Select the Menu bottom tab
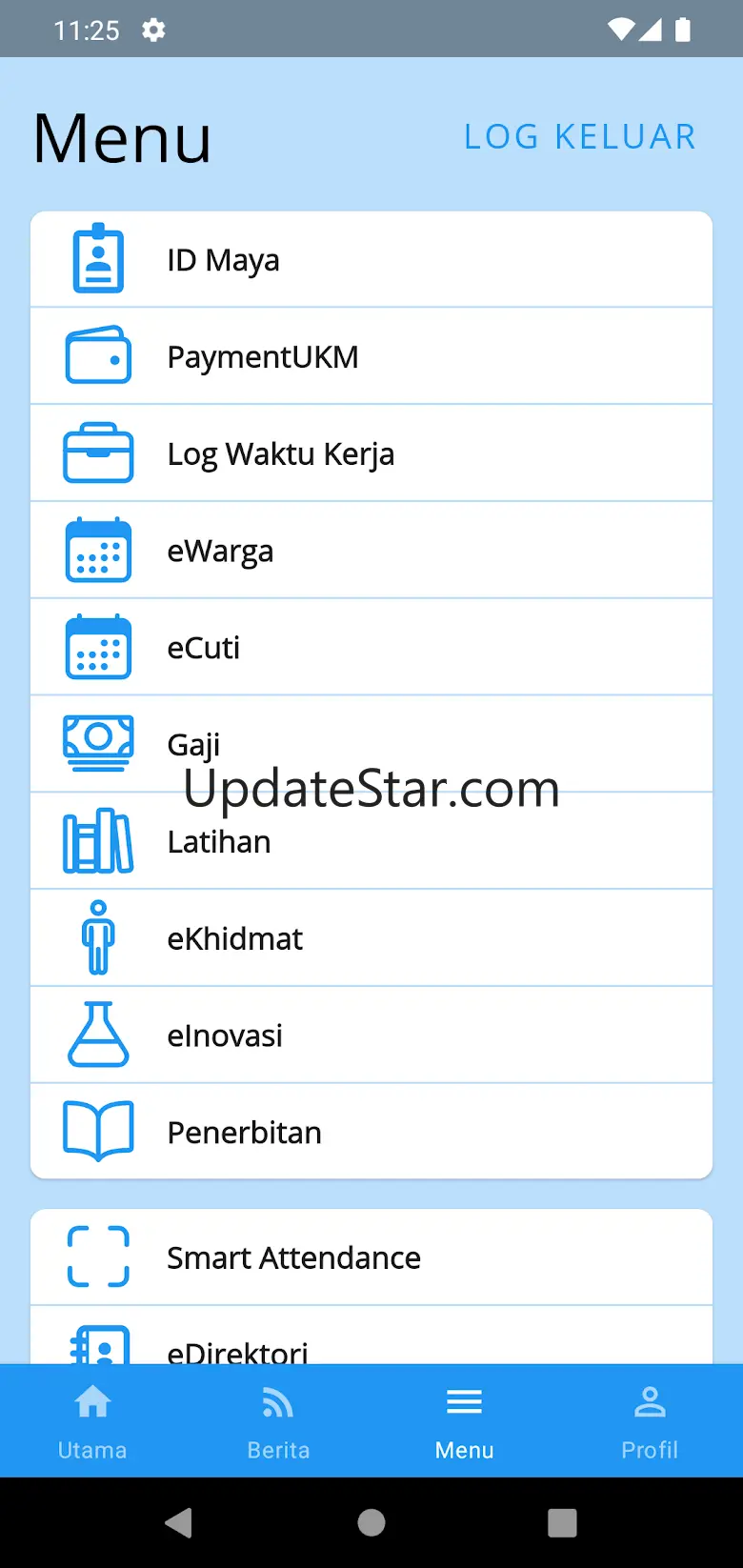 [464, 1420]
